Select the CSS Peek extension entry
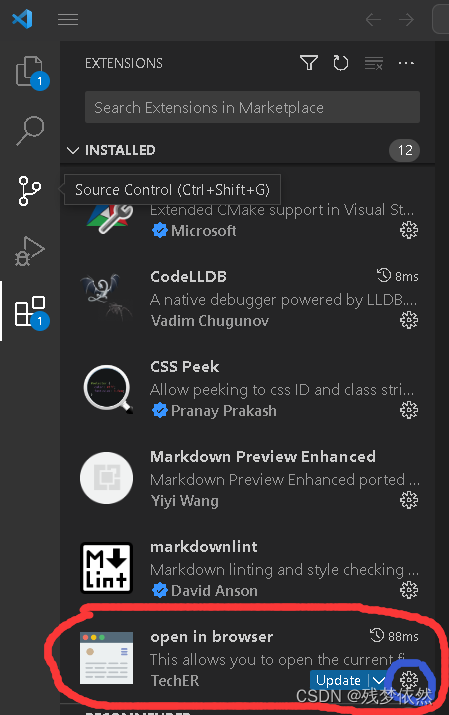 tap(248, 389)
